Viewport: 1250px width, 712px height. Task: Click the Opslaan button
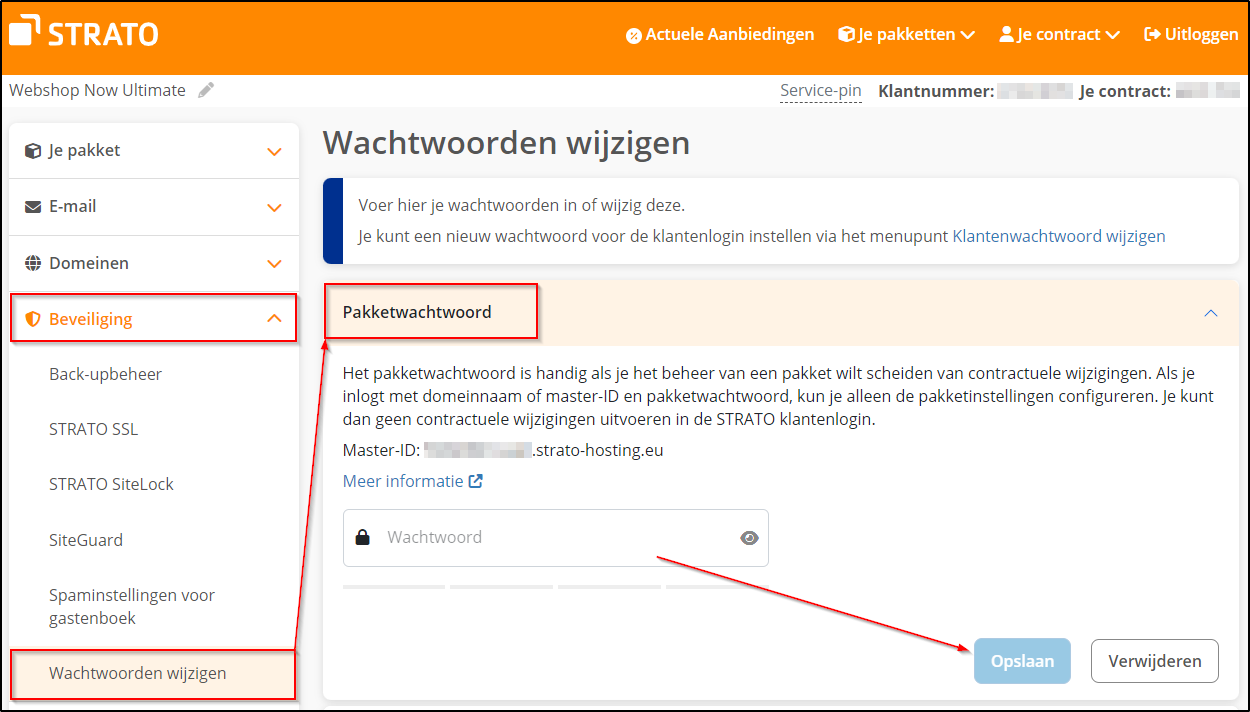pos(1022,661)
